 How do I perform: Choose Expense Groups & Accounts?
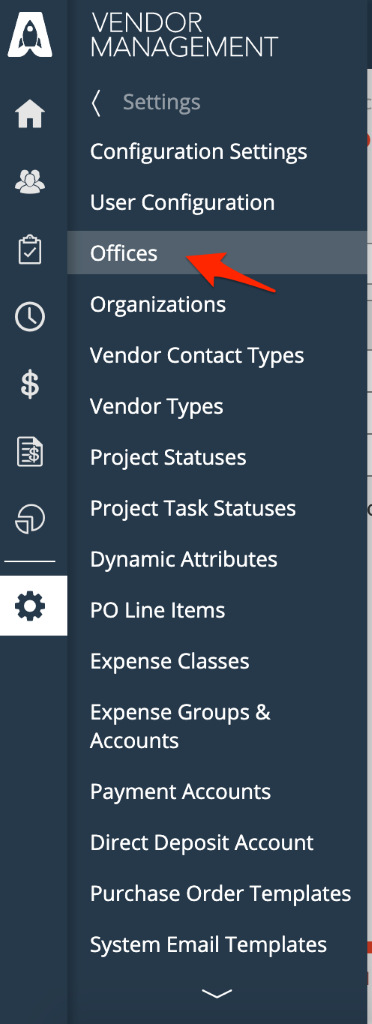tap(180, 726)
